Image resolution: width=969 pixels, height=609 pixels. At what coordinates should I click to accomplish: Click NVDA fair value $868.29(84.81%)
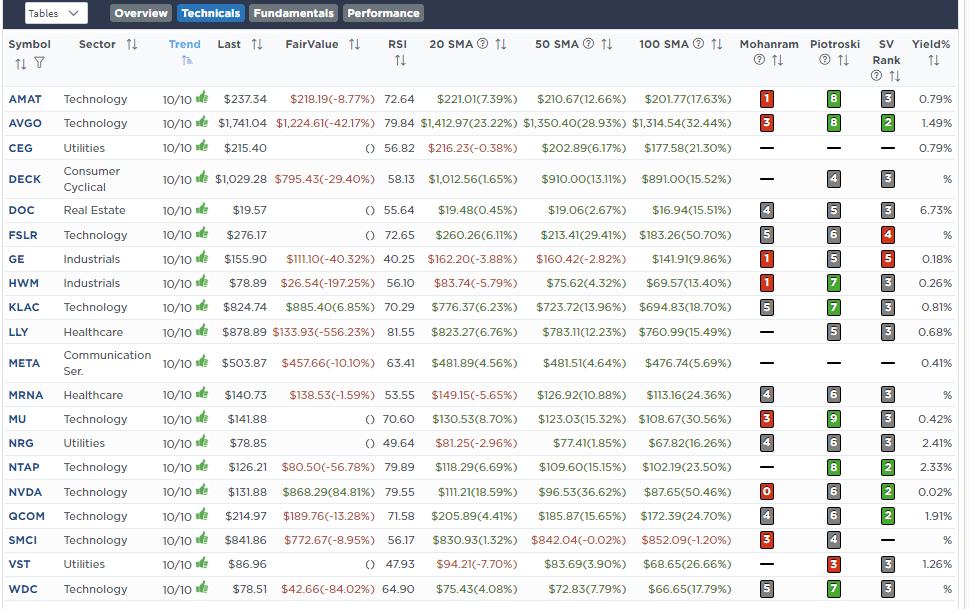pos(328,493)
